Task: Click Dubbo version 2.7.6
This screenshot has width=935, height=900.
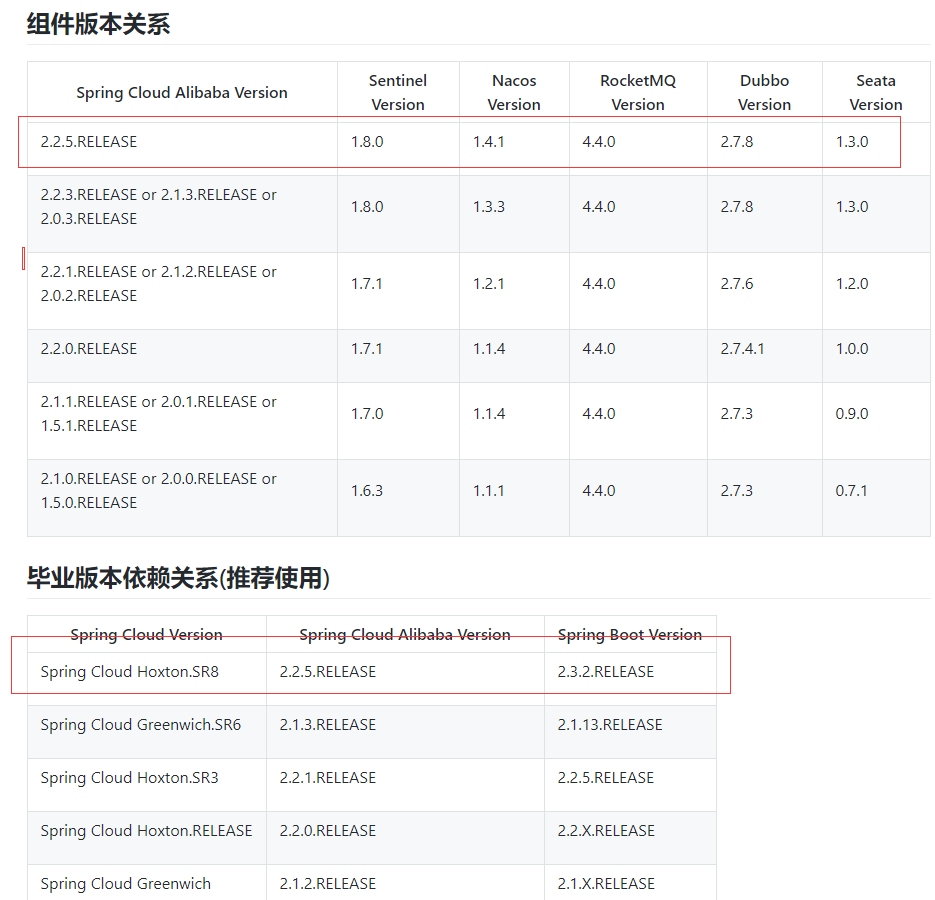Action: pyautogui.click(x=736, y=284)
